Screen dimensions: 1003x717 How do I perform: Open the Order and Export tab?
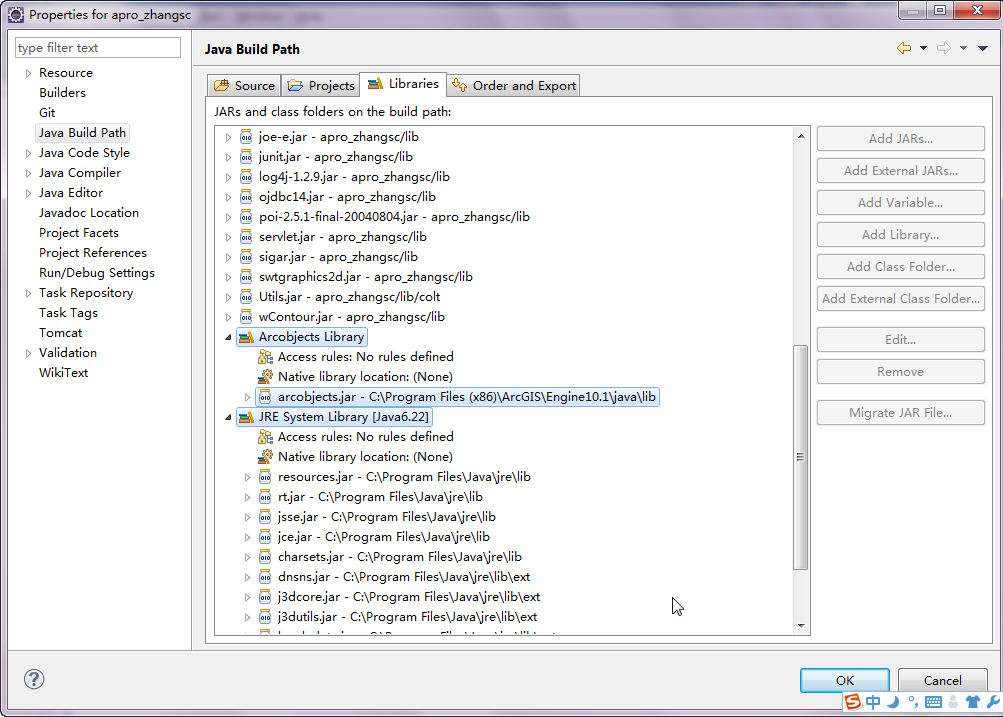click(x=514, y=86)
